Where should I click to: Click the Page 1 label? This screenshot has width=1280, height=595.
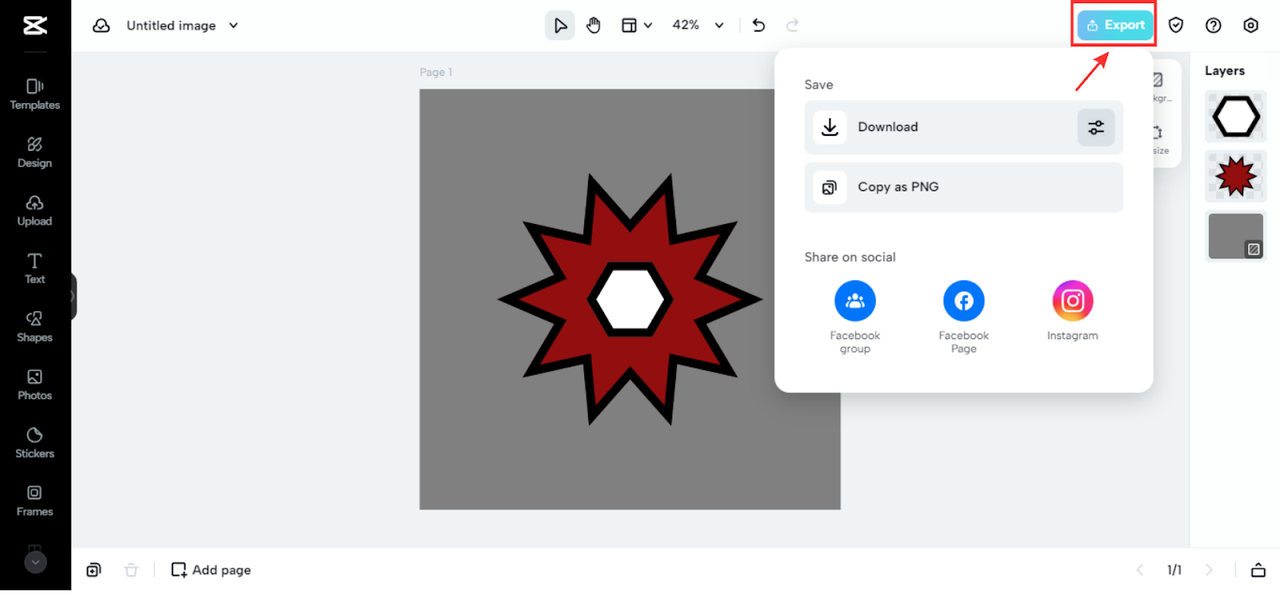[436, 72]
